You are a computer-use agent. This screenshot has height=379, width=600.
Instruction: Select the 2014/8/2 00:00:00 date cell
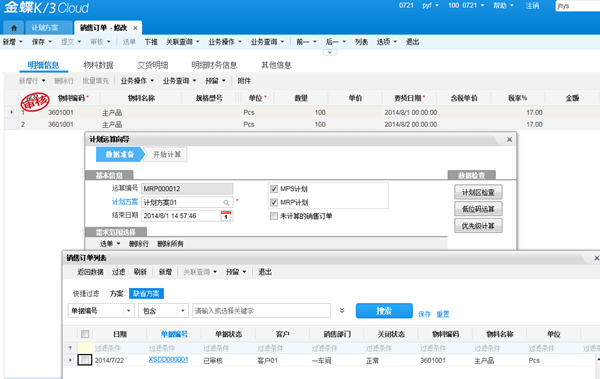tap(411, 124)
